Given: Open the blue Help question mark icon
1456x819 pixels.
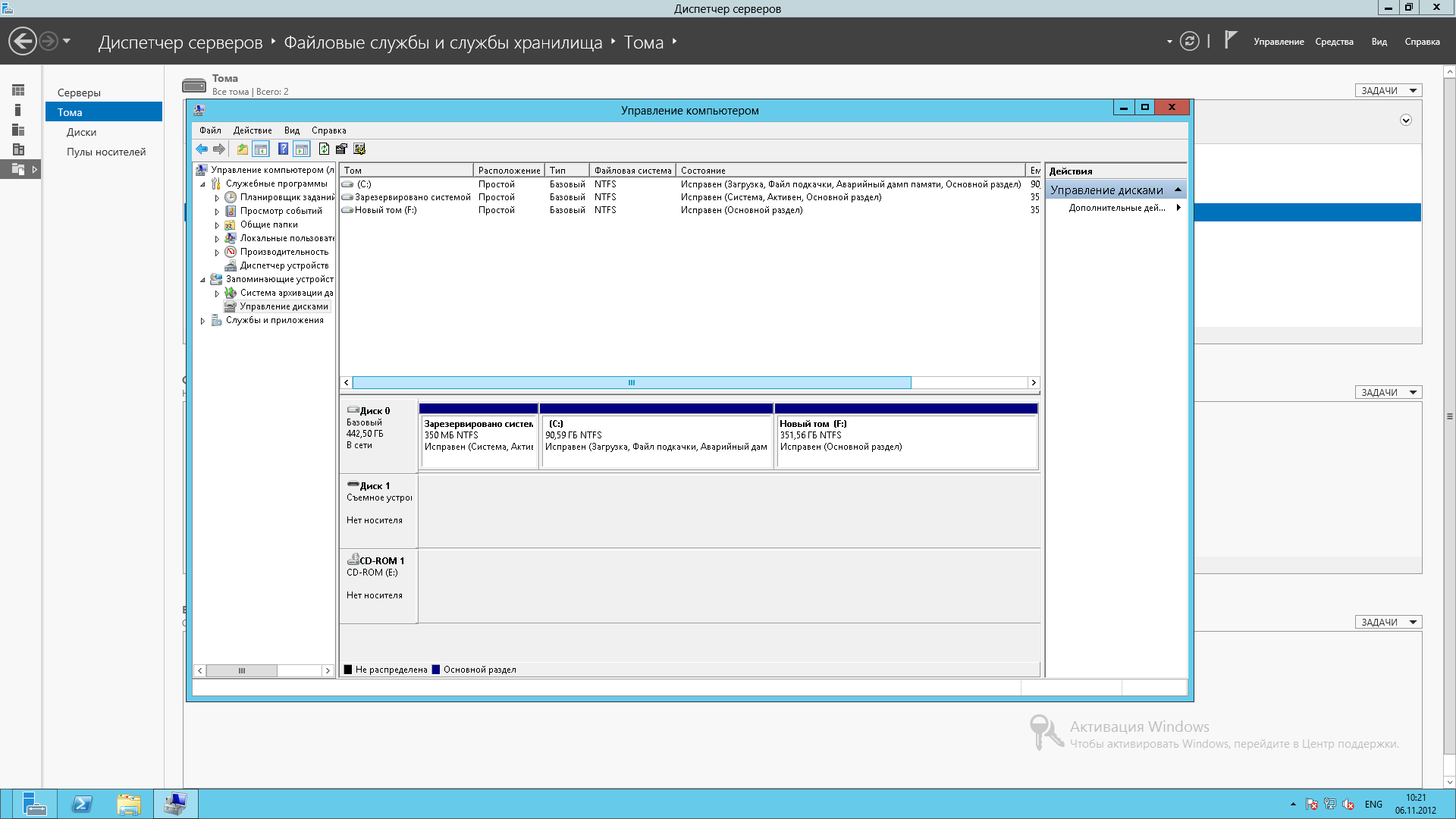Looking at the screenshot, I should point(283,149).
